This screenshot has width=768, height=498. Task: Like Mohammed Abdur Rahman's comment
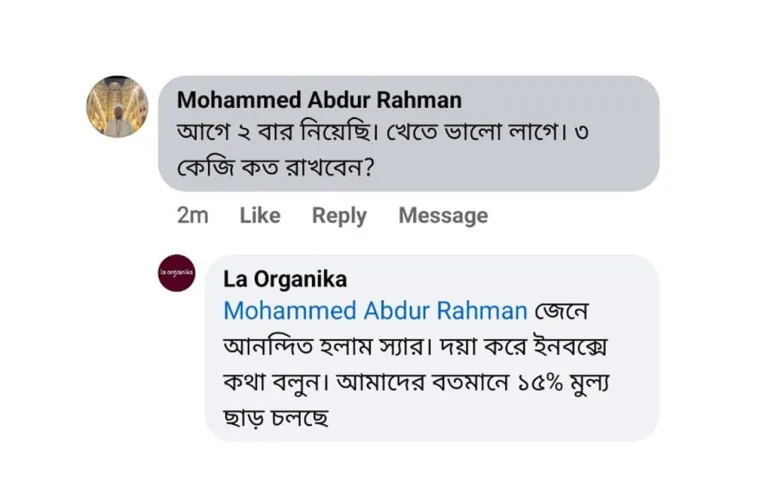[260, 215]
